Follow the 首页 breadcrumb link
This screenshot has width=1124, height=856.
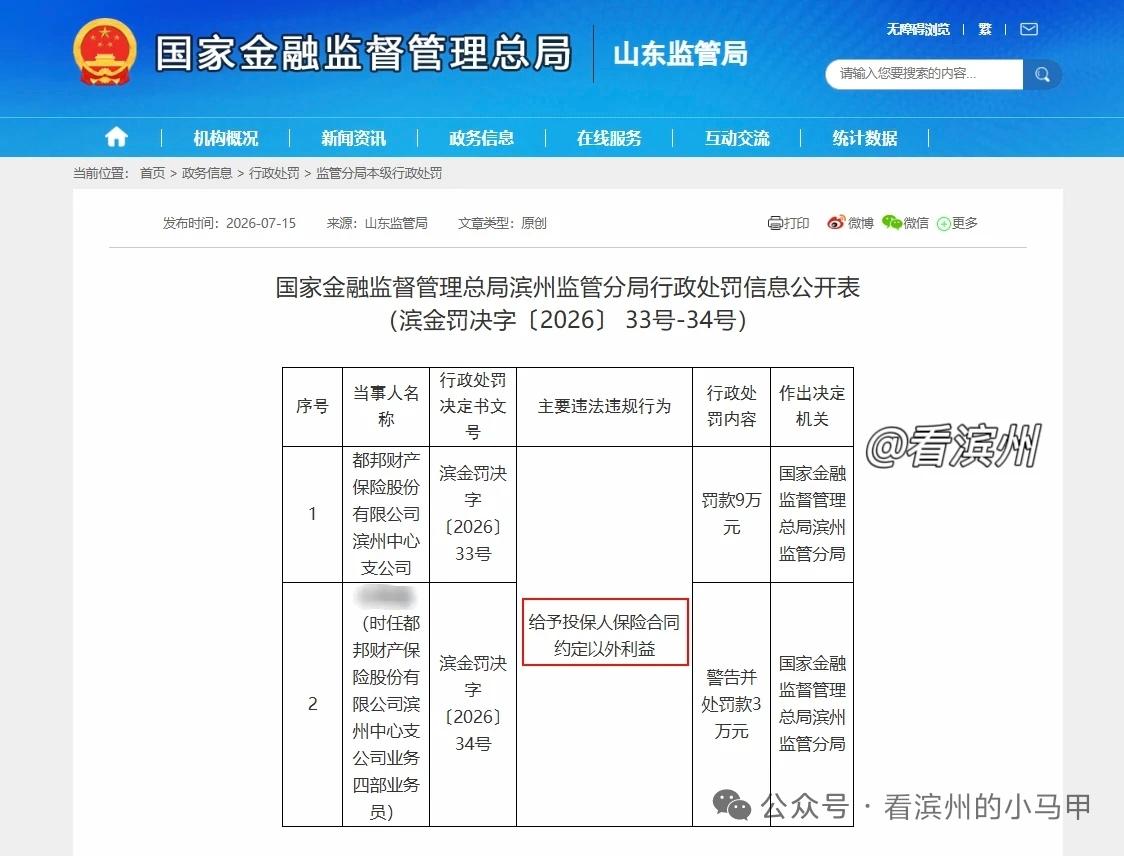point(152,173)
